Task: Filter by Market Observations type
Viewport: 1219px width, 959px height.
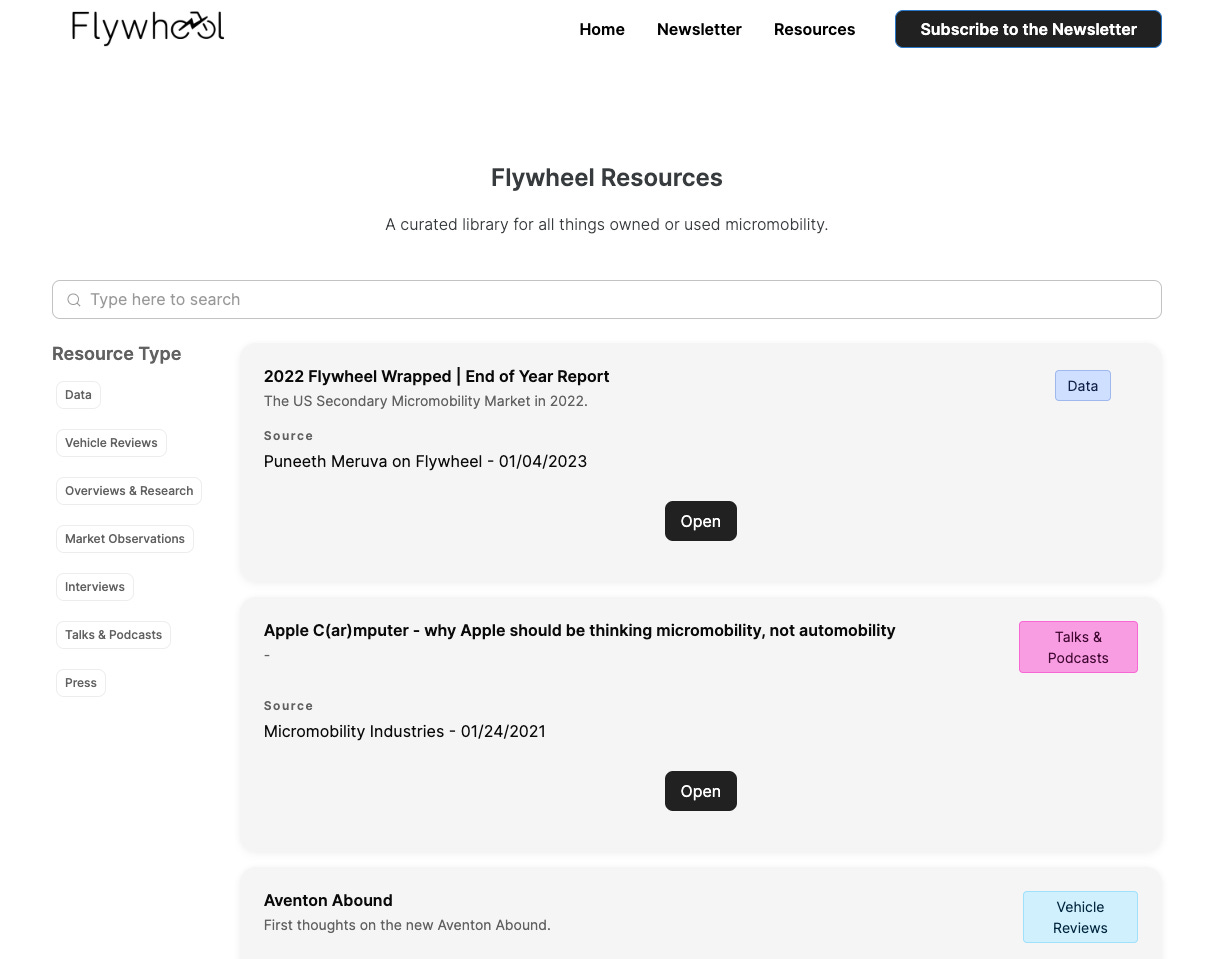Action: (125, 539)
